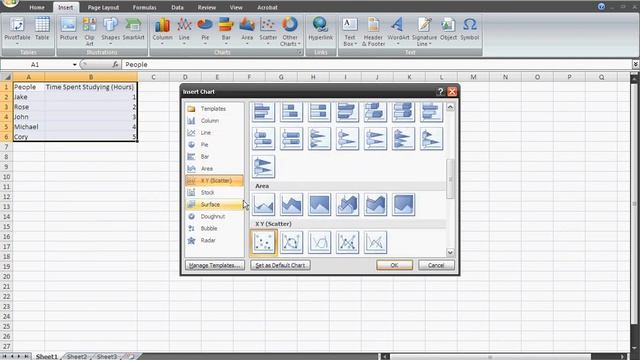
Task: Open the Acrobat ribbon tab
Action: (x=267, y=7)
